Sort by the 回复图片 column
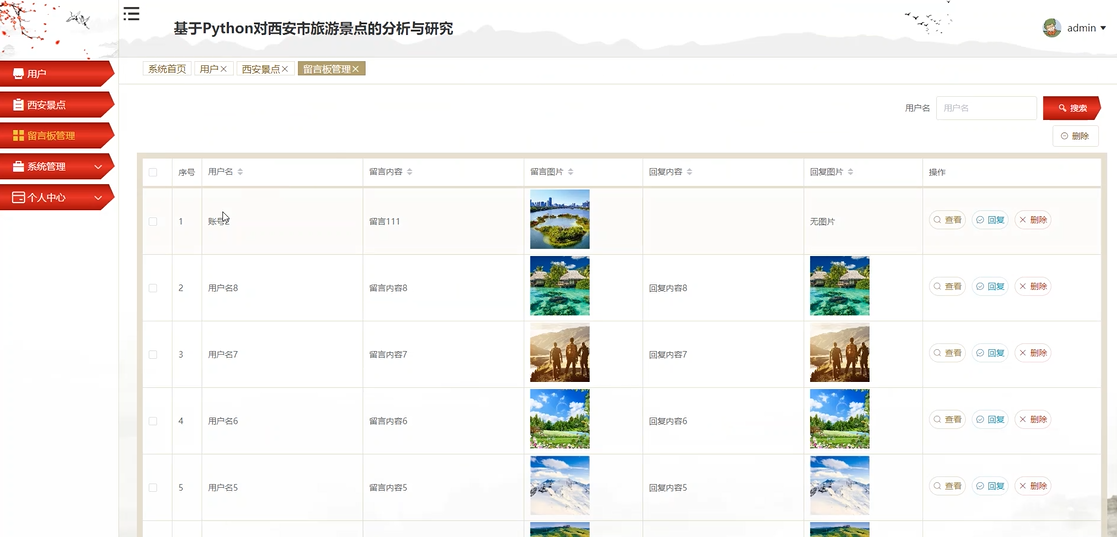 [851, 172]
